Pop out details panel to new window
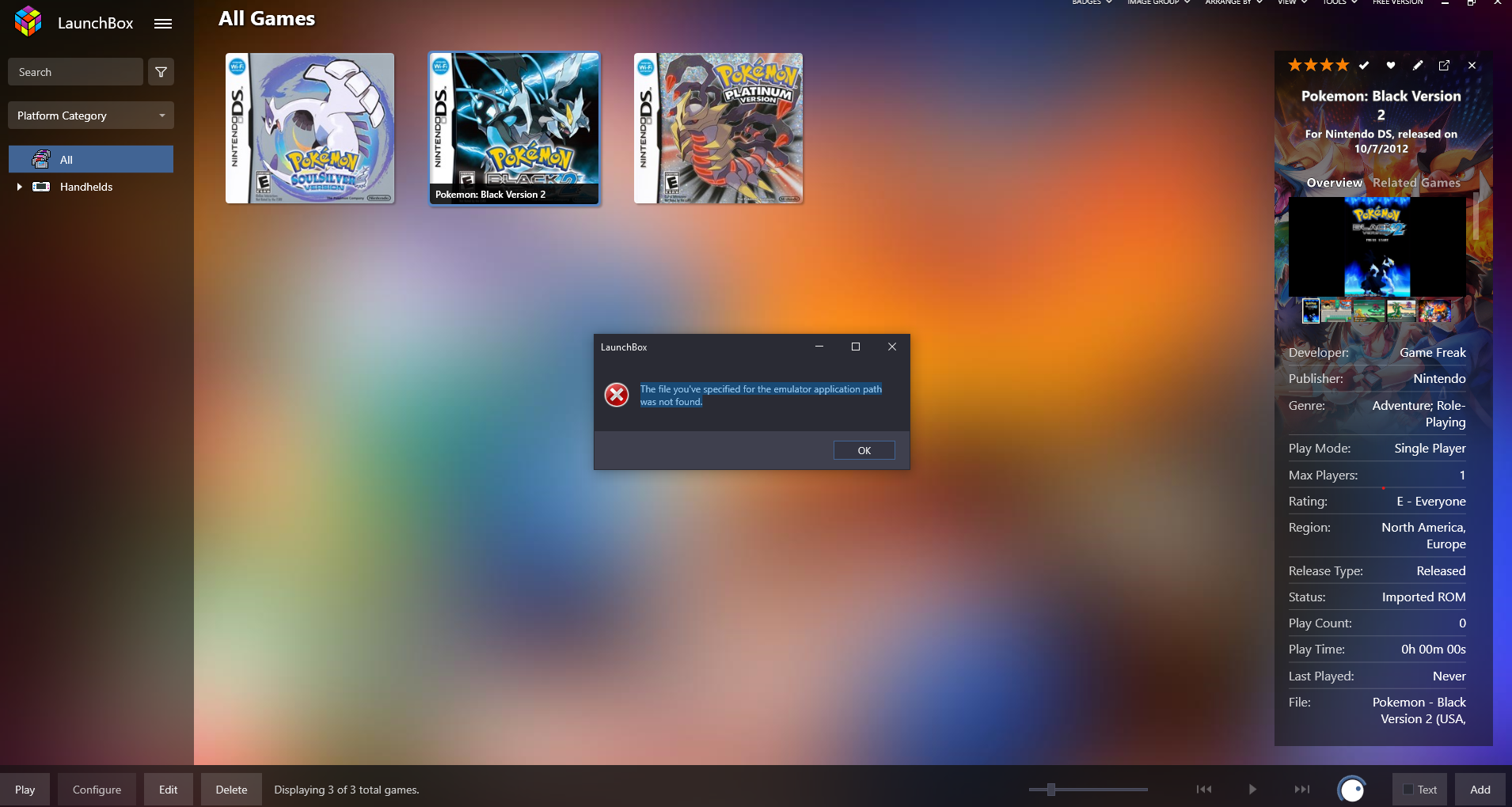Screen dimensions: 1512x807 (x=1444, y=66)
